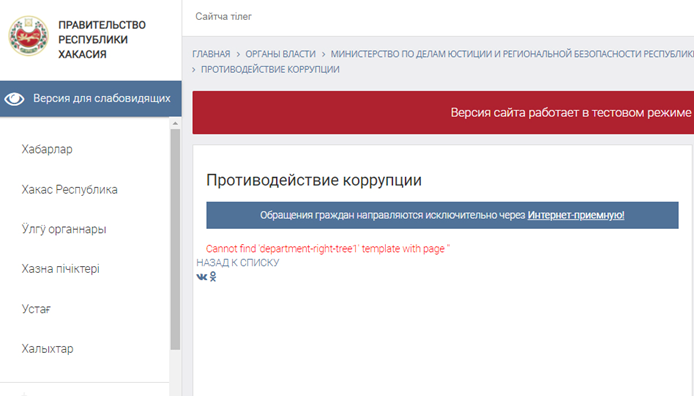Click the sidebar scrollbar up arrow
694x396 pixels.
pos(175,123)
